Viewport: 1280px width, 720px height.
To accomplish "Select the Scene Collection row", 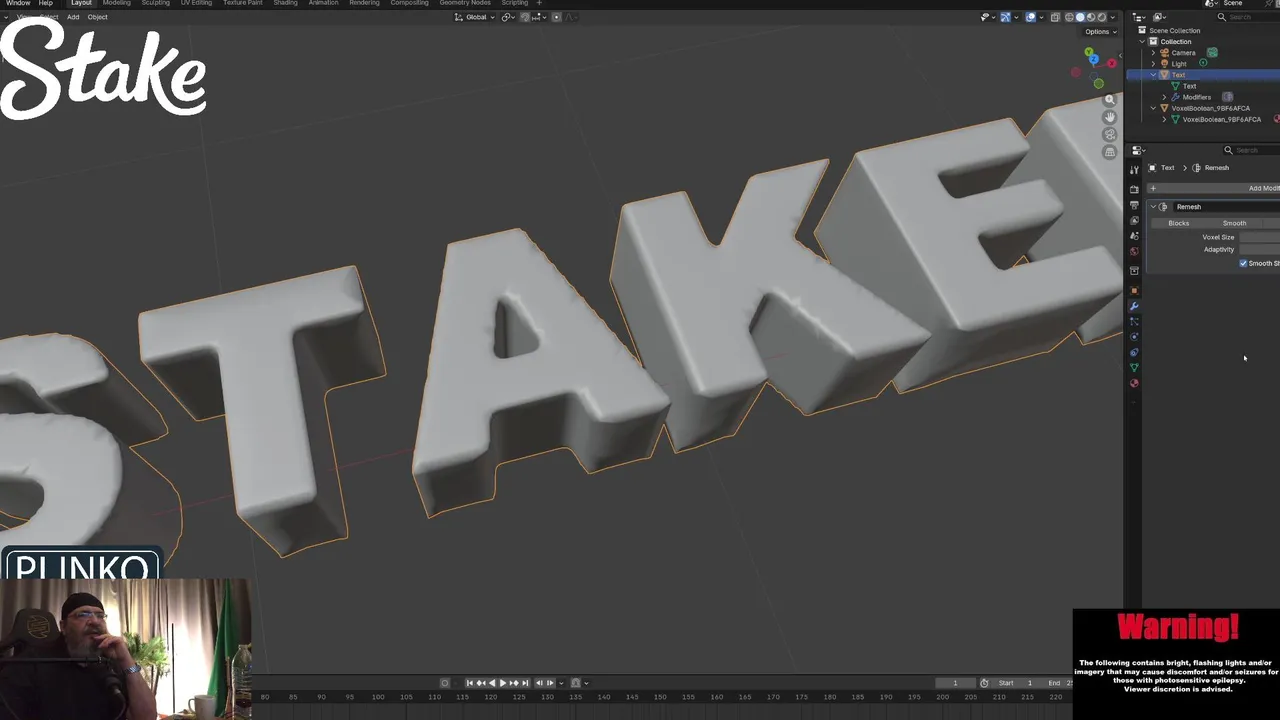I will 1174,30.
